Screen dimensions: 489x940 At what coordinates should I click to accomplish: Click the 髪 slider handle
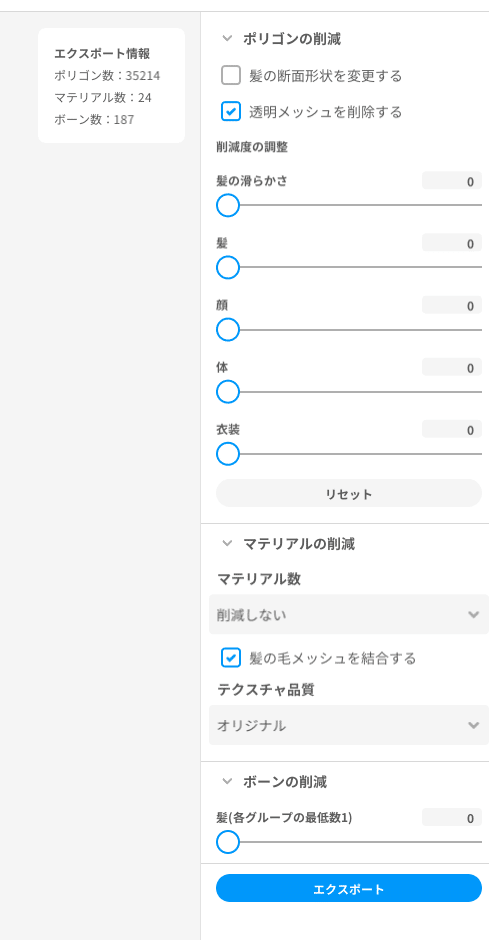(228, 267)
